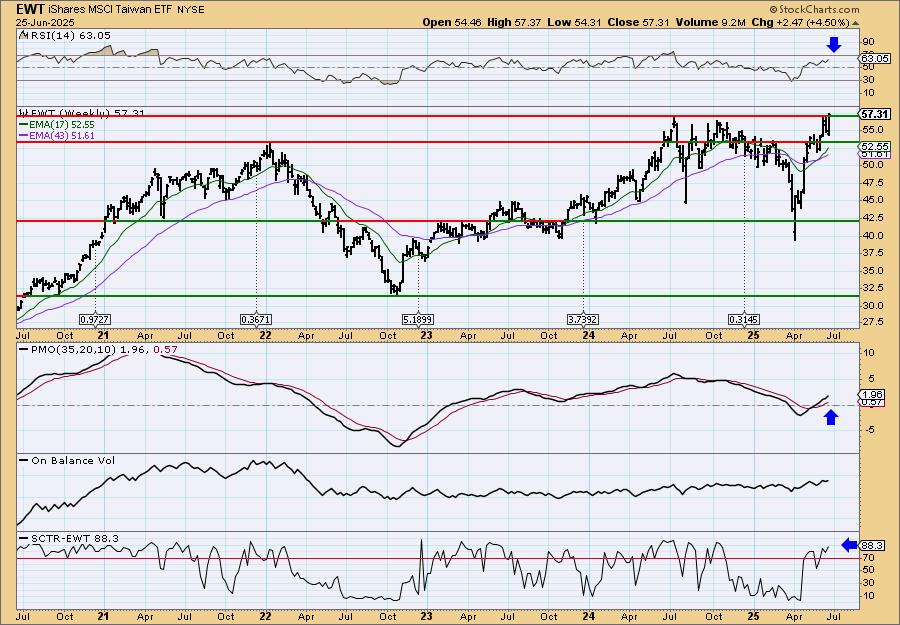Viewport: 900px width, 625px height.
Task: Click year 24 on bottom SCTR time axis
Action: pos(588,616)
